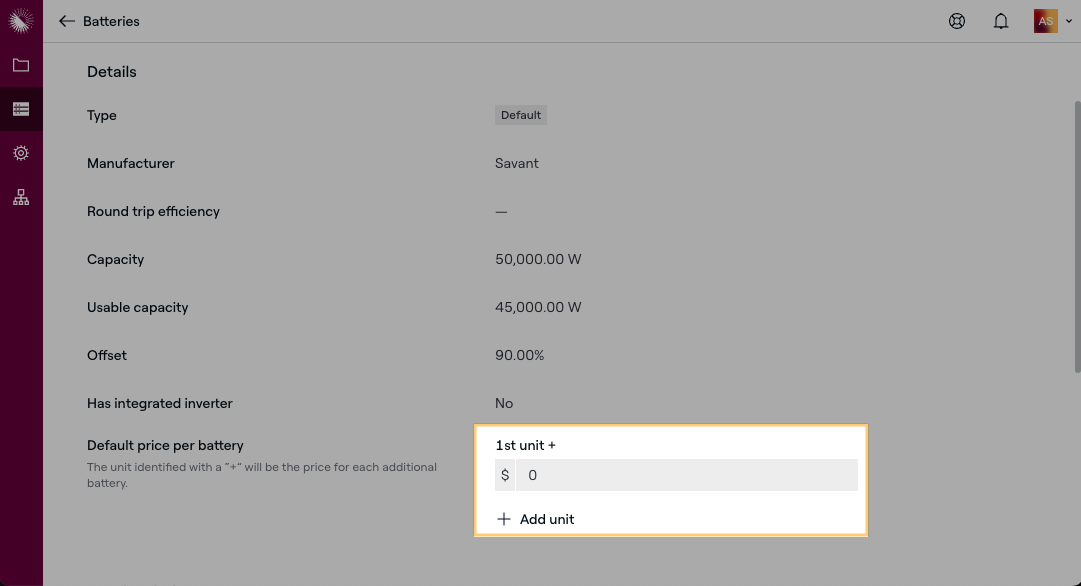Open the folder section in the sidebar
Image resolution: width=1081 pixels, height=586 pixels.
[x=21, y=65]
